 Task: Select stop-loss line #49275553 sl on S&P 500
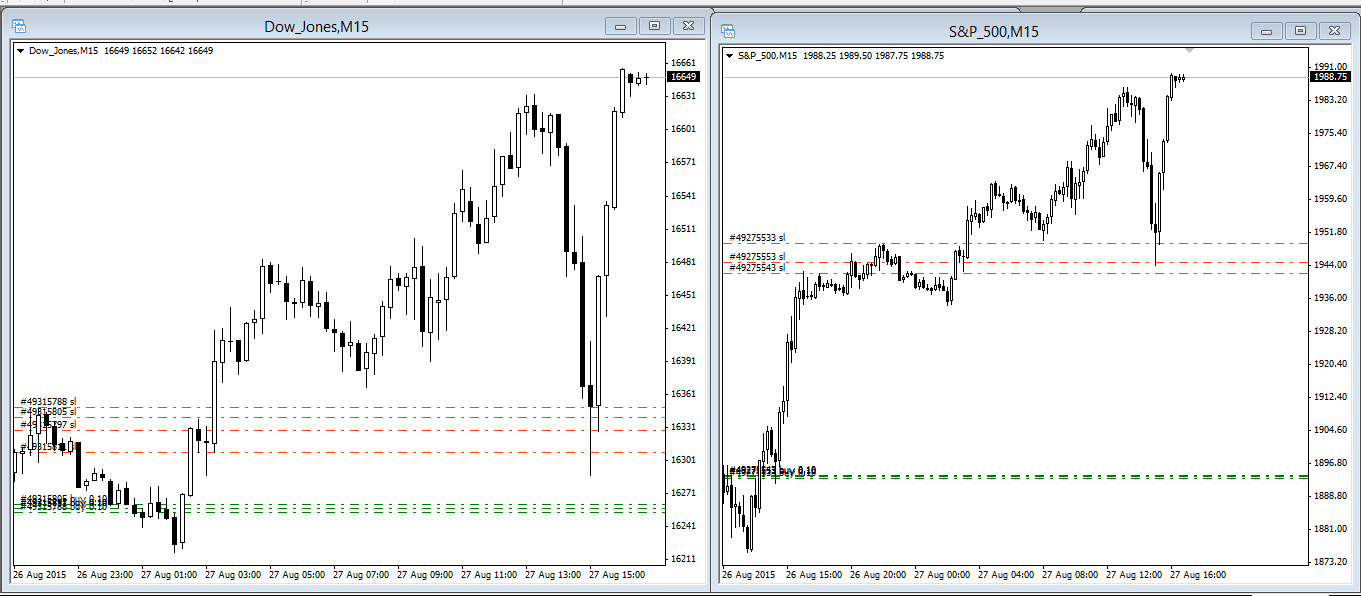click(x=757, y=257)
